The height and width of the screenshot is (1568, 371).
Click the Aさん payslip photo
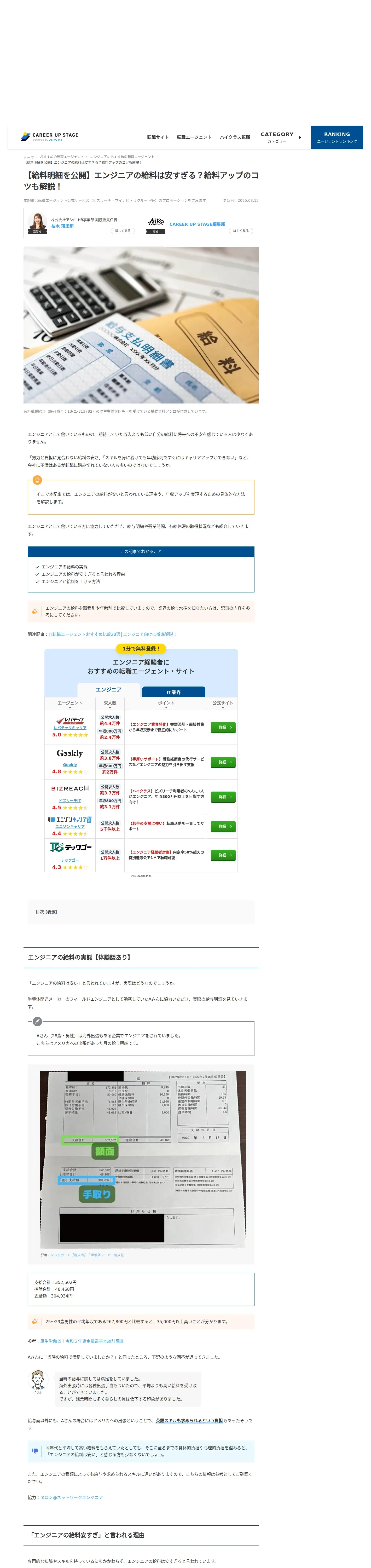pos(143,1159)
